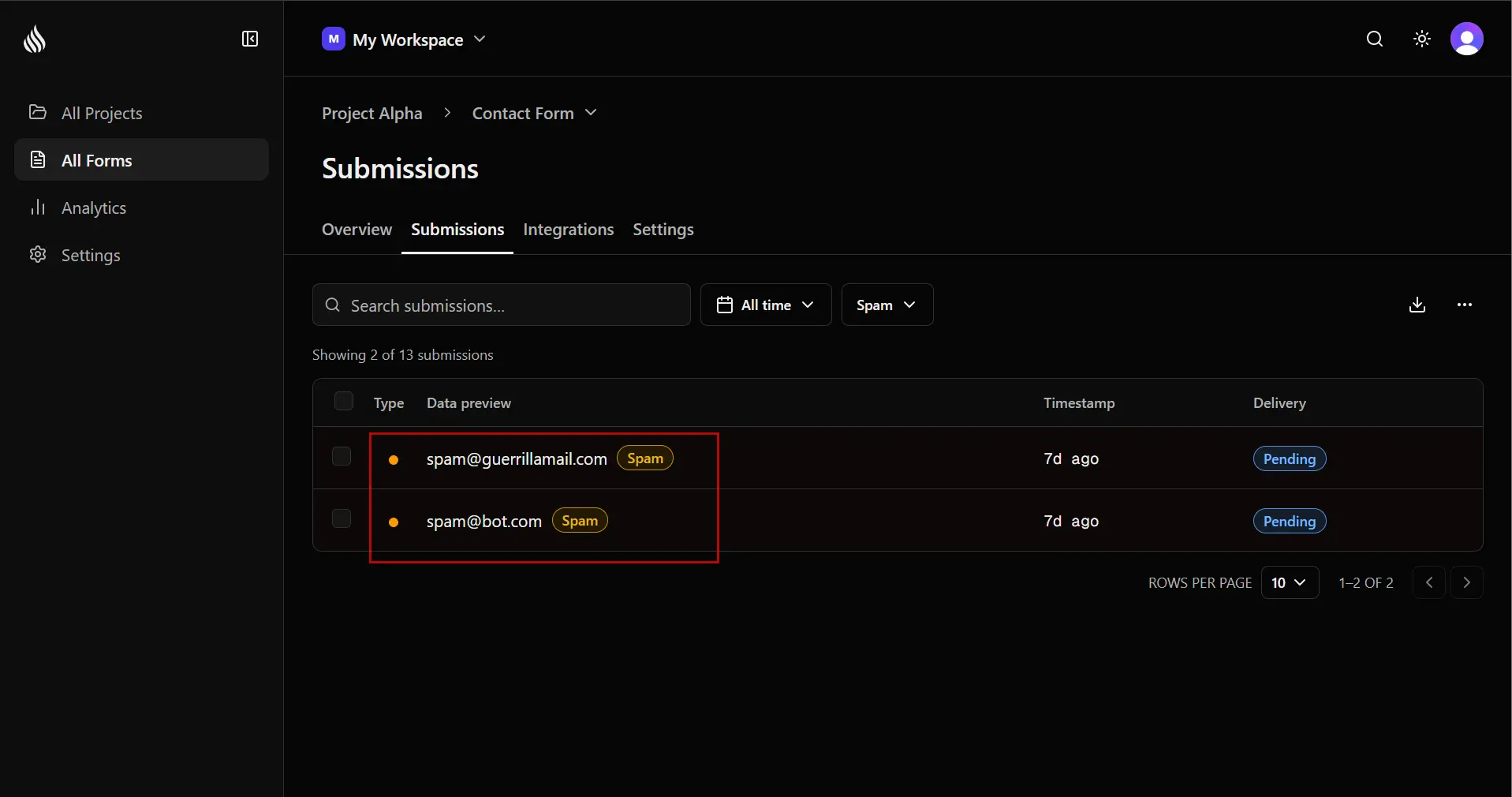Switch to light theme
1512x797 pixels.
pos(1421,39)
